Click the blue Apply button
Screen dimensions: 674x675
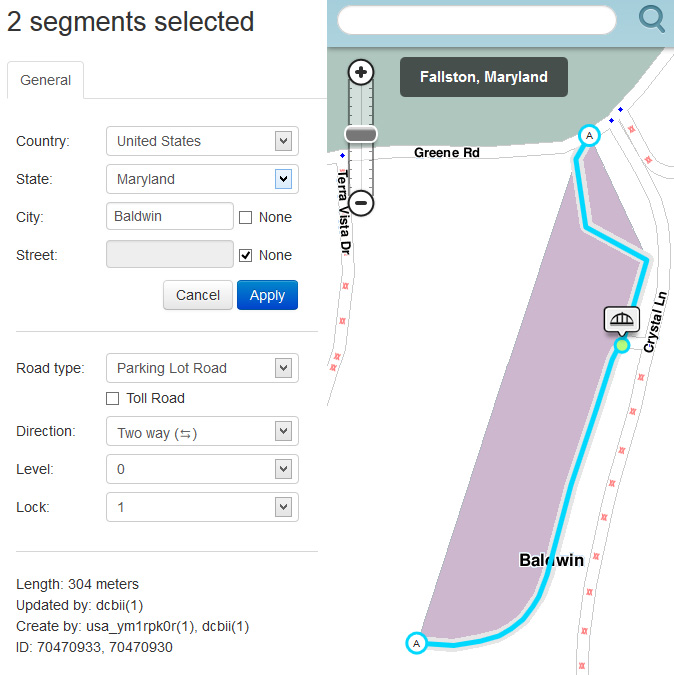click(267, 295)
